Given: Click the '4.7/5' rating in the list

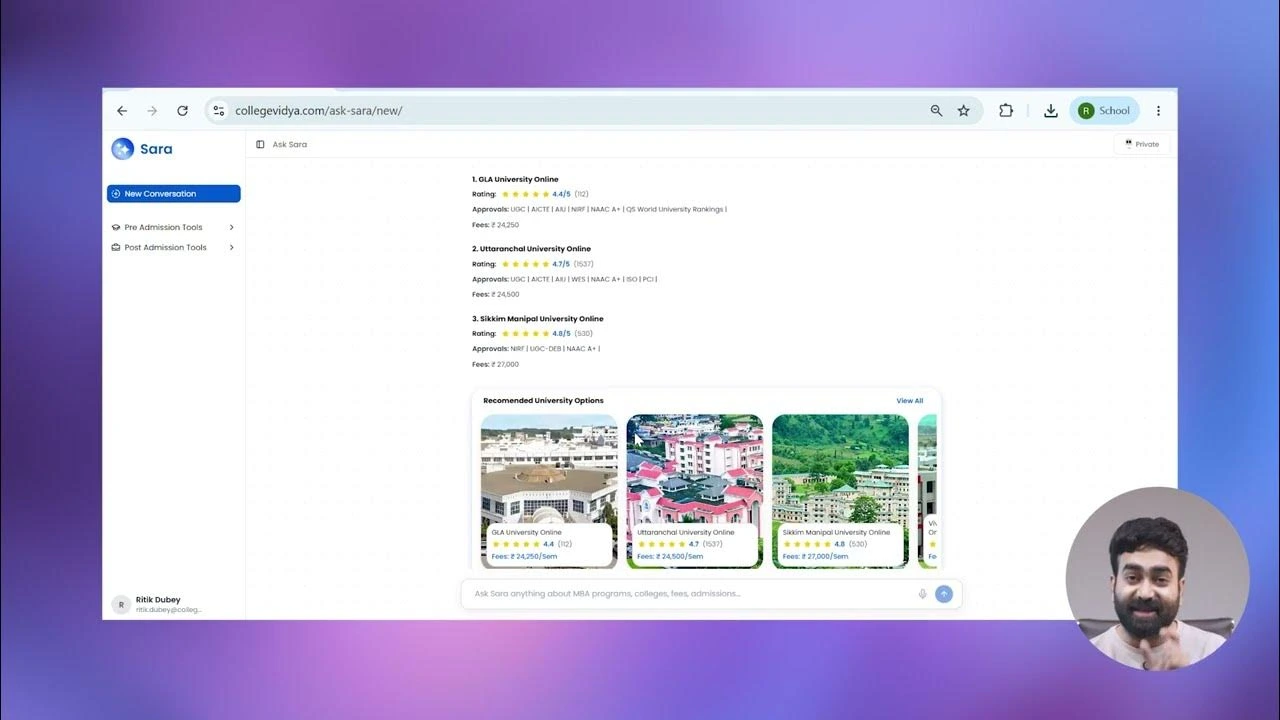Looking at the screenshot, I should click(561, 264).
